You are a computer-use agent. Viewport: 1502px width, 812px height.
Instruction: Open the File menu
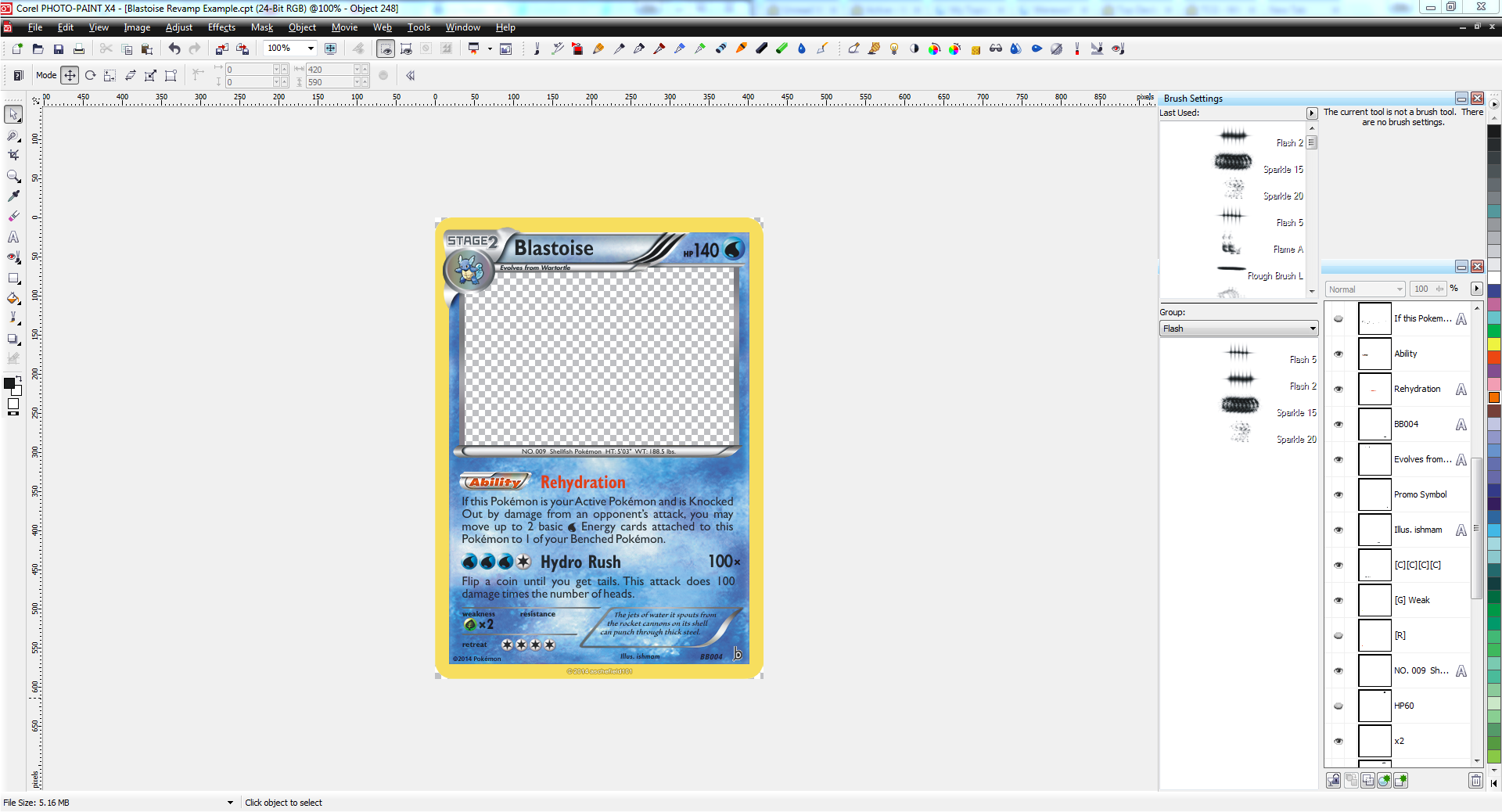pyautogui.click(x=35, y=27)
